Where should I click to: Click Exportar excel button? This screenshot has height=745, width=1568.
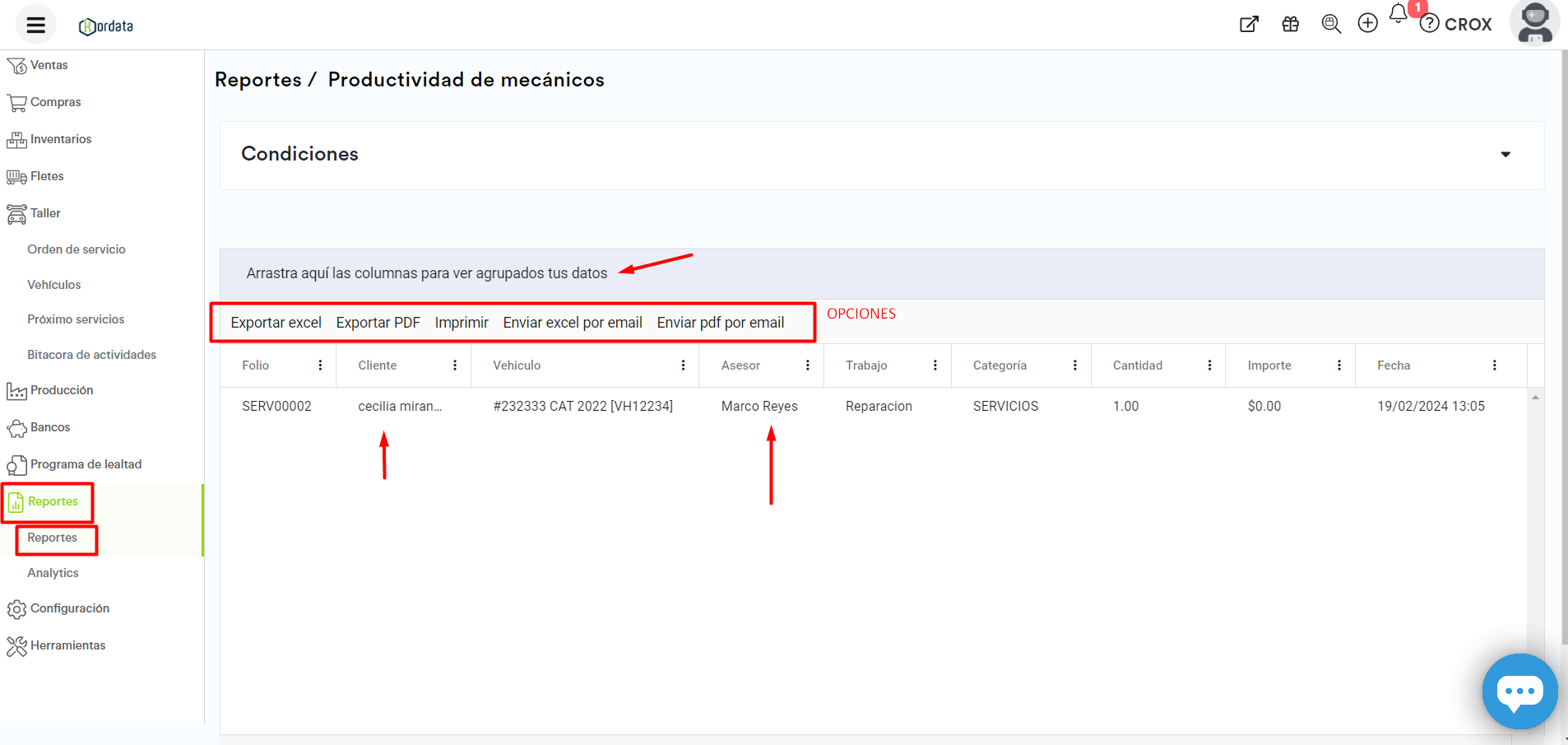(276, 323)
